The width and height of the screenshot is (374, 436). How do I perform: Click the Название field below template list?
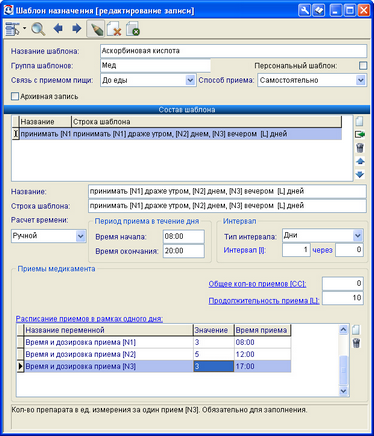click(x=227, y=192)
